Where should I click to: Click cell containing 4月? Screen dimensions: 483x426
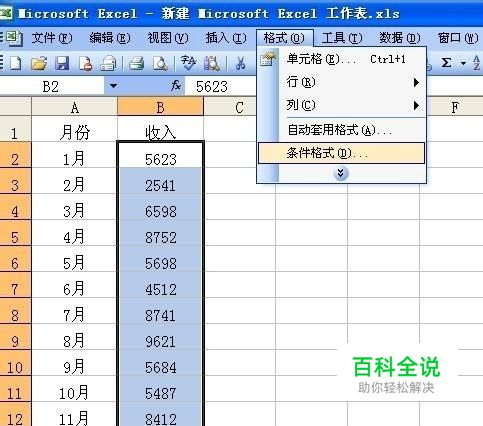pos(75,233)
